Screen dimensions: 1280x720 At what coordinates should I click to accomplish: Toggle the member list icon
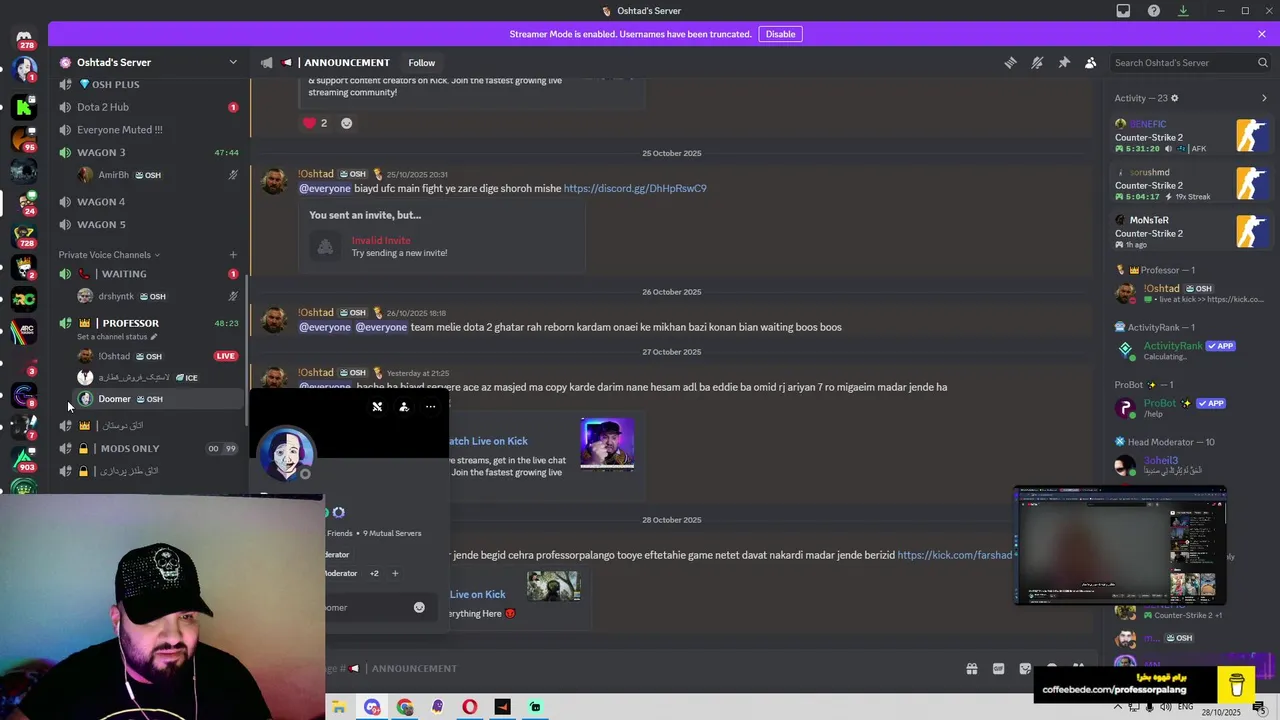(x=1090, y=62)
